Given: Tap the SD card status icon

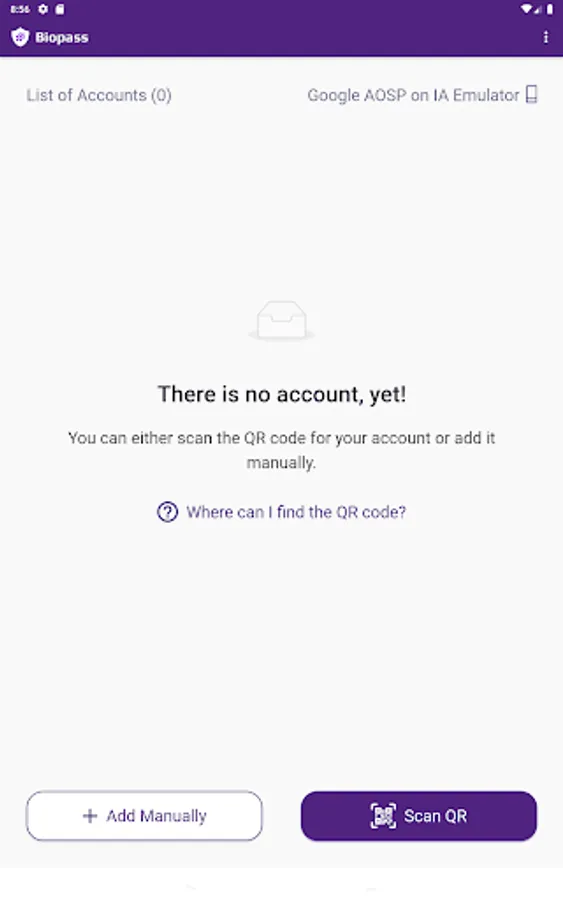Looking at the screenshot, I should click(60, 9).
